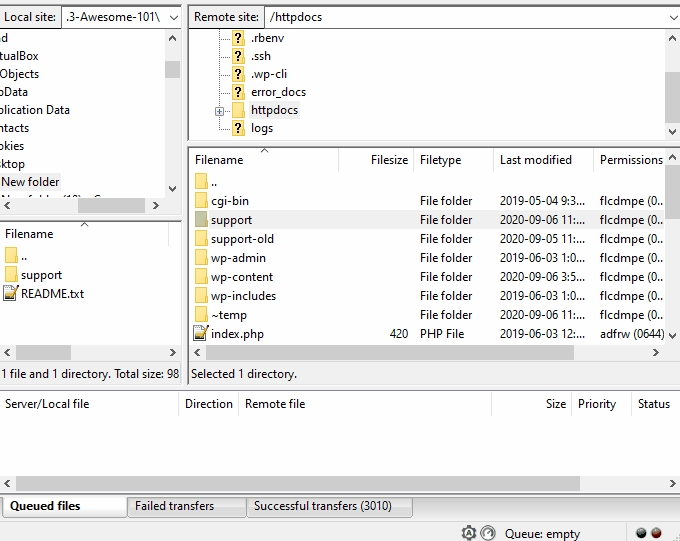Click the local file list scroll left arrow
The height and width of the screenshot is (541, 680).
click(7, 352)
